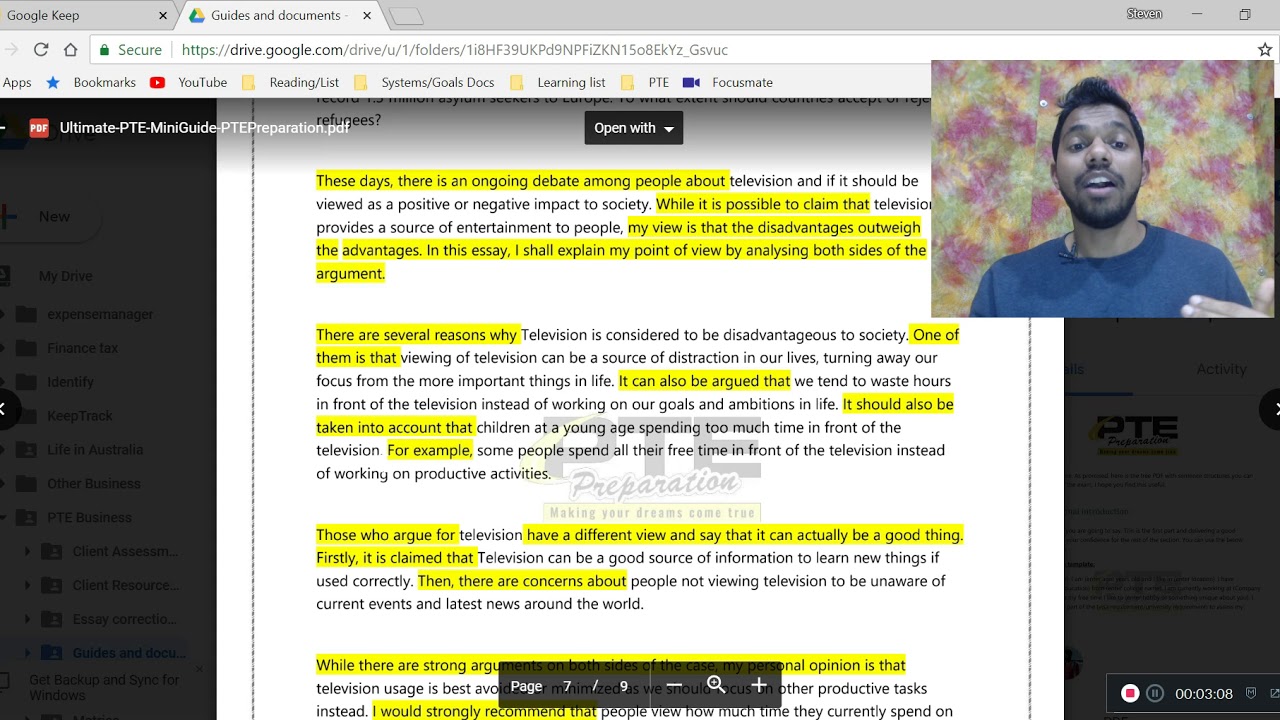1280x720 pixels.
Task: Zoom in on the PDF page
Action: tap(759, 685)
